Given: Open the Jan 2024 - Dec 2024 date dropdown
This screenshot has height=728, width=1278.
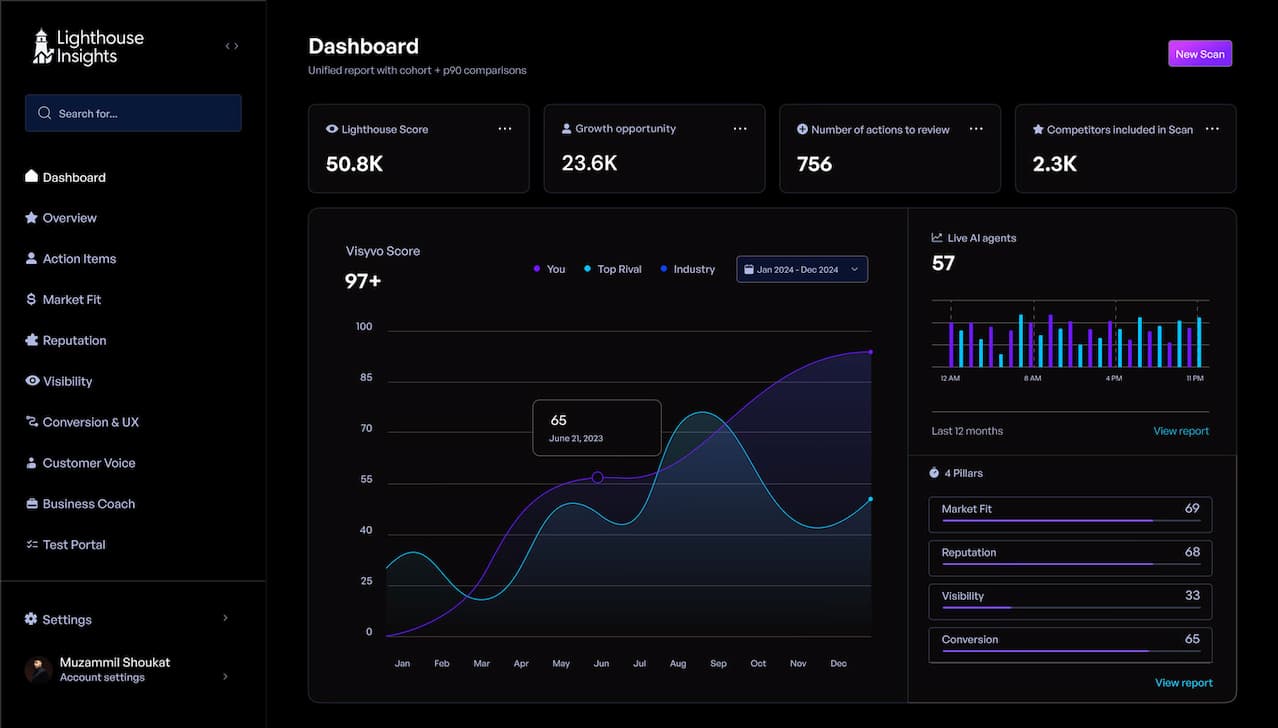Looking at the screenshot, I should [801, 269].
